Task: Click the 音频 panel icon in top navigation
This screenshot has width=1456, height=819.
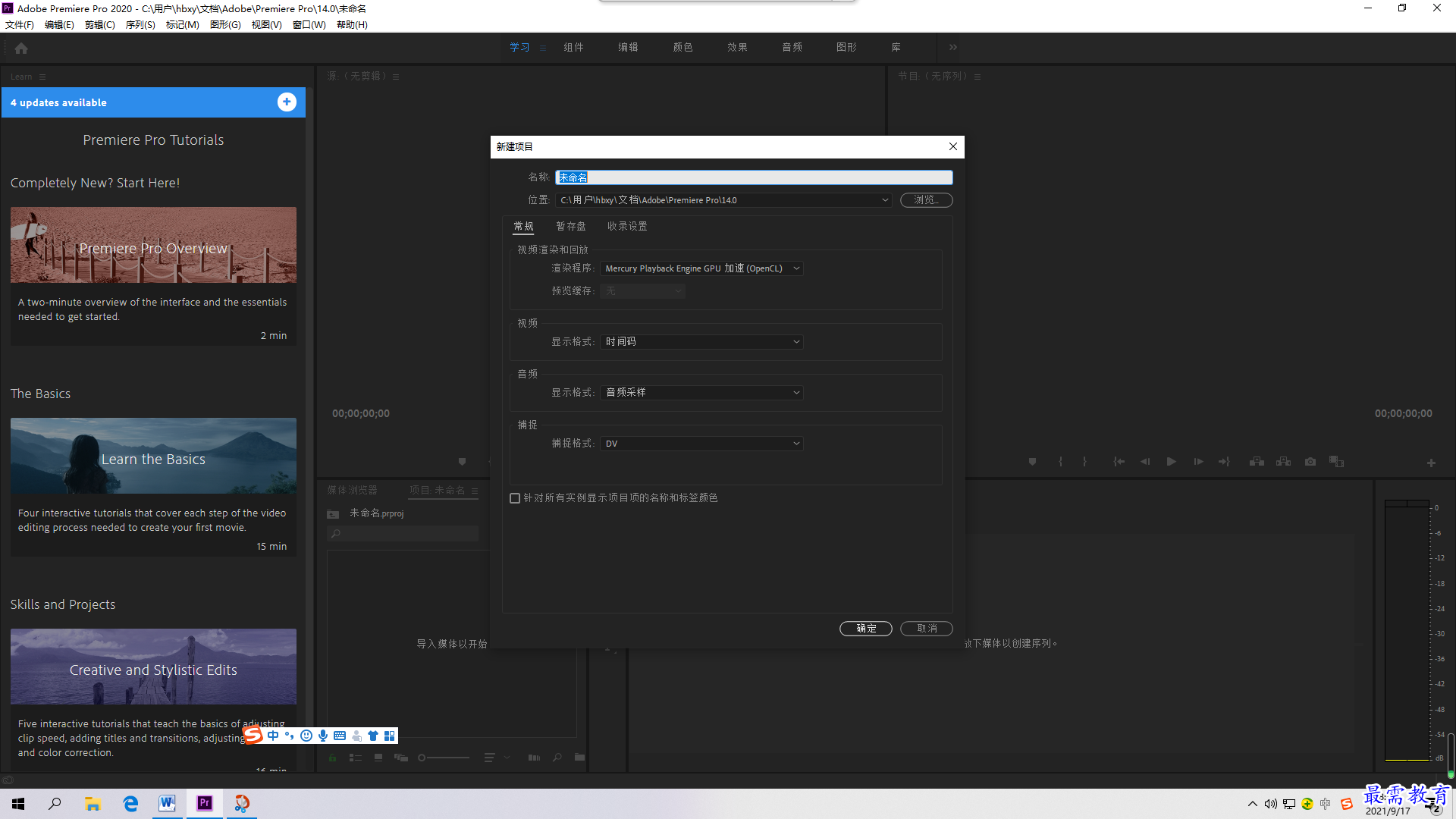Action: pyautogui.click(x=792, y=47)
